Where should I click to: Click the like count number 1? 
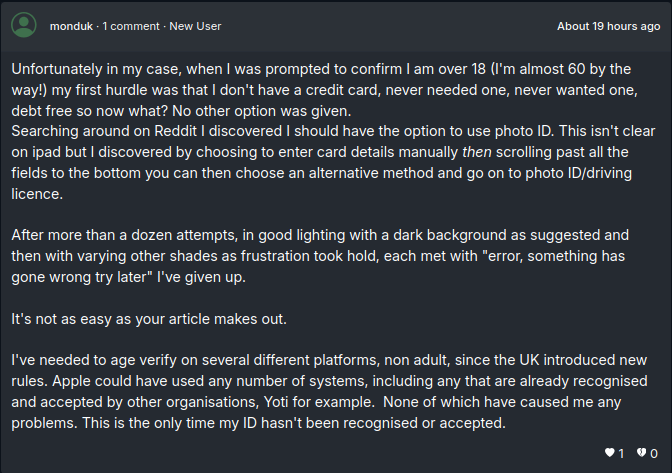[x=621, y=453]
